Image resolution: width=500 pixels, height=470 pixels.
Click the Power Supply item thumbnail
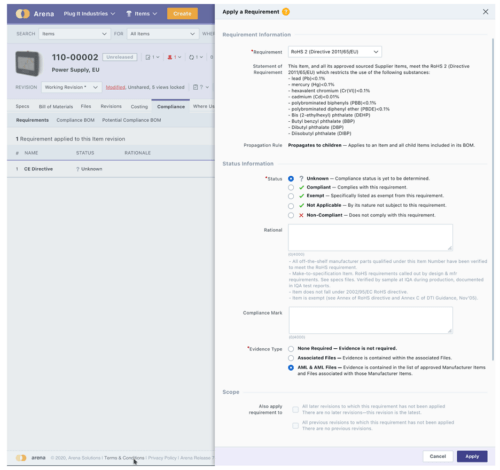(x=28, y=63)
